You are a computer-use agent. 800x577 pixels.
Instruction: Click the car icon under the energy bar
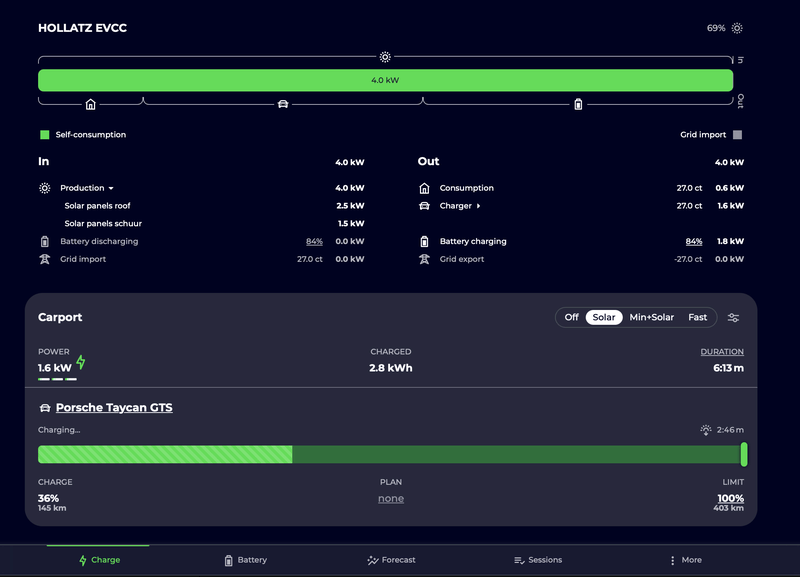[283, 104]
